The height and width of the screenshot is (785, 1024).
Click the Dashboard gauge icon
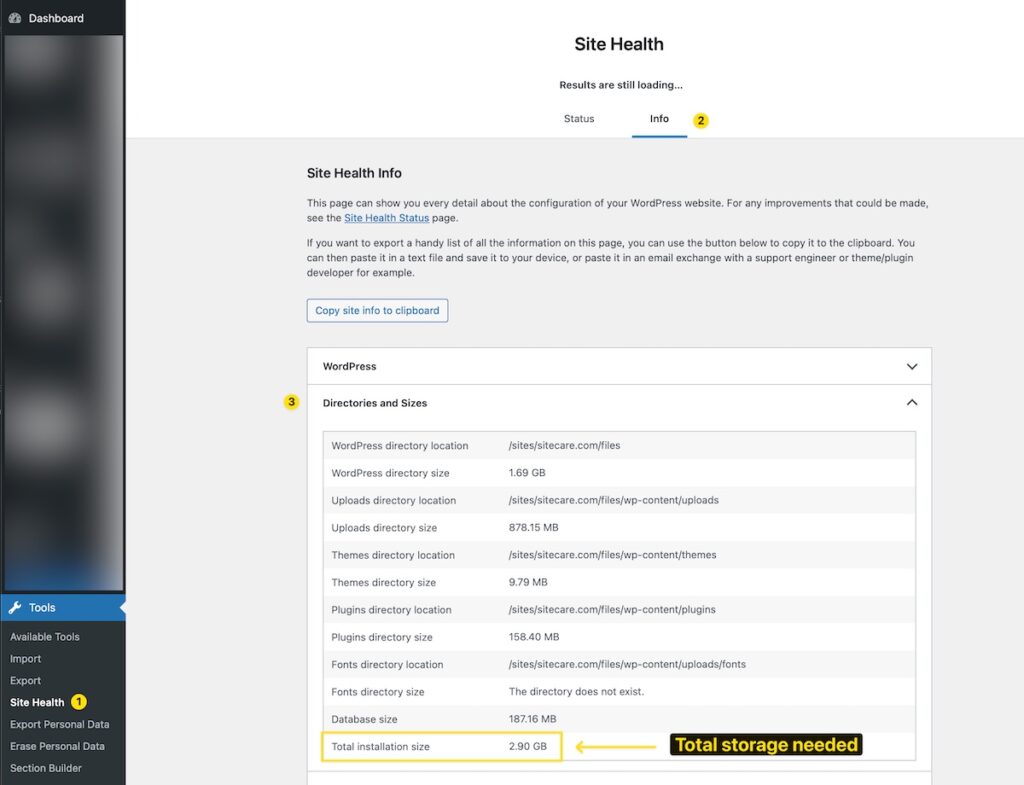pos(14,18)
